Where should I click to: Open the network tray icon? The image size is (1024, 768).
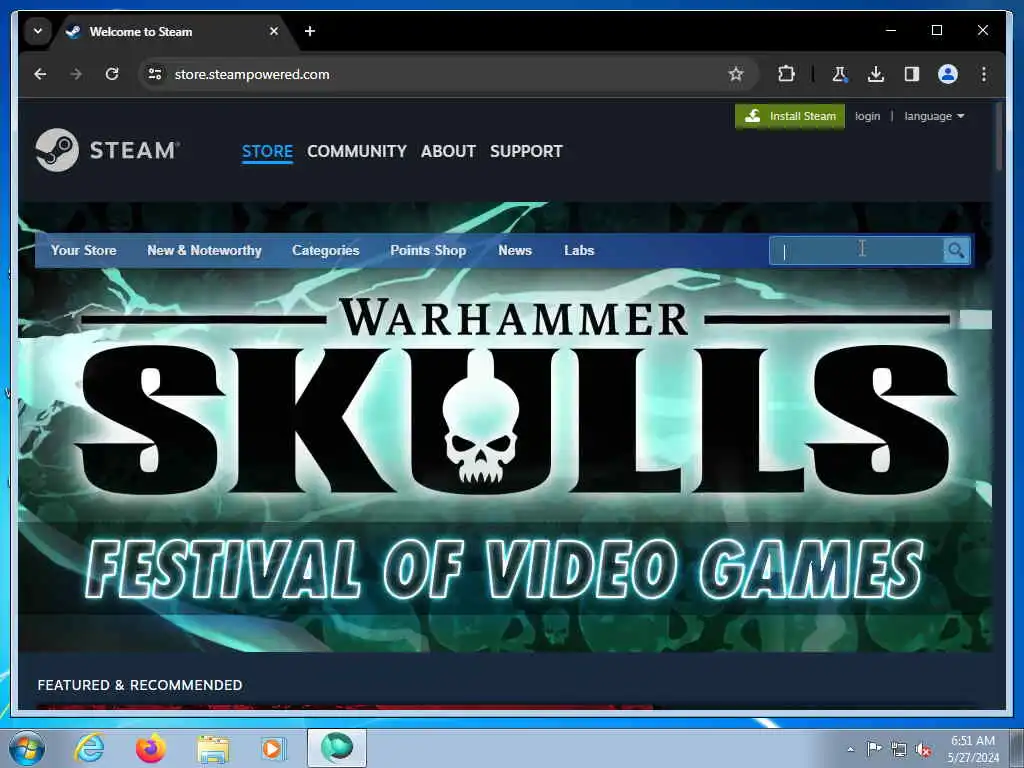(x=899, y=750)
